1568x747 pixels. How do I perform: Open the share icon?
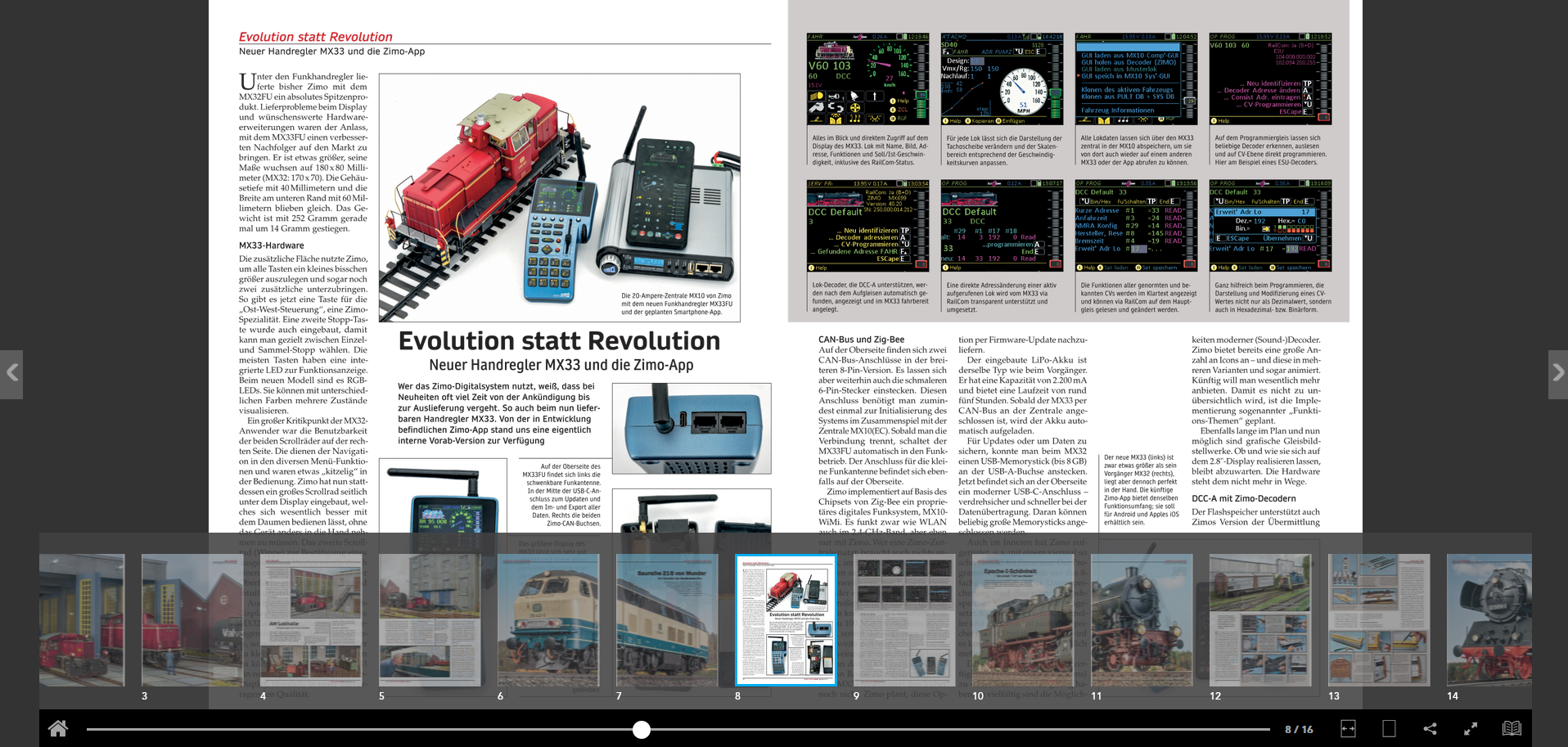click(x=1430, y=728)
